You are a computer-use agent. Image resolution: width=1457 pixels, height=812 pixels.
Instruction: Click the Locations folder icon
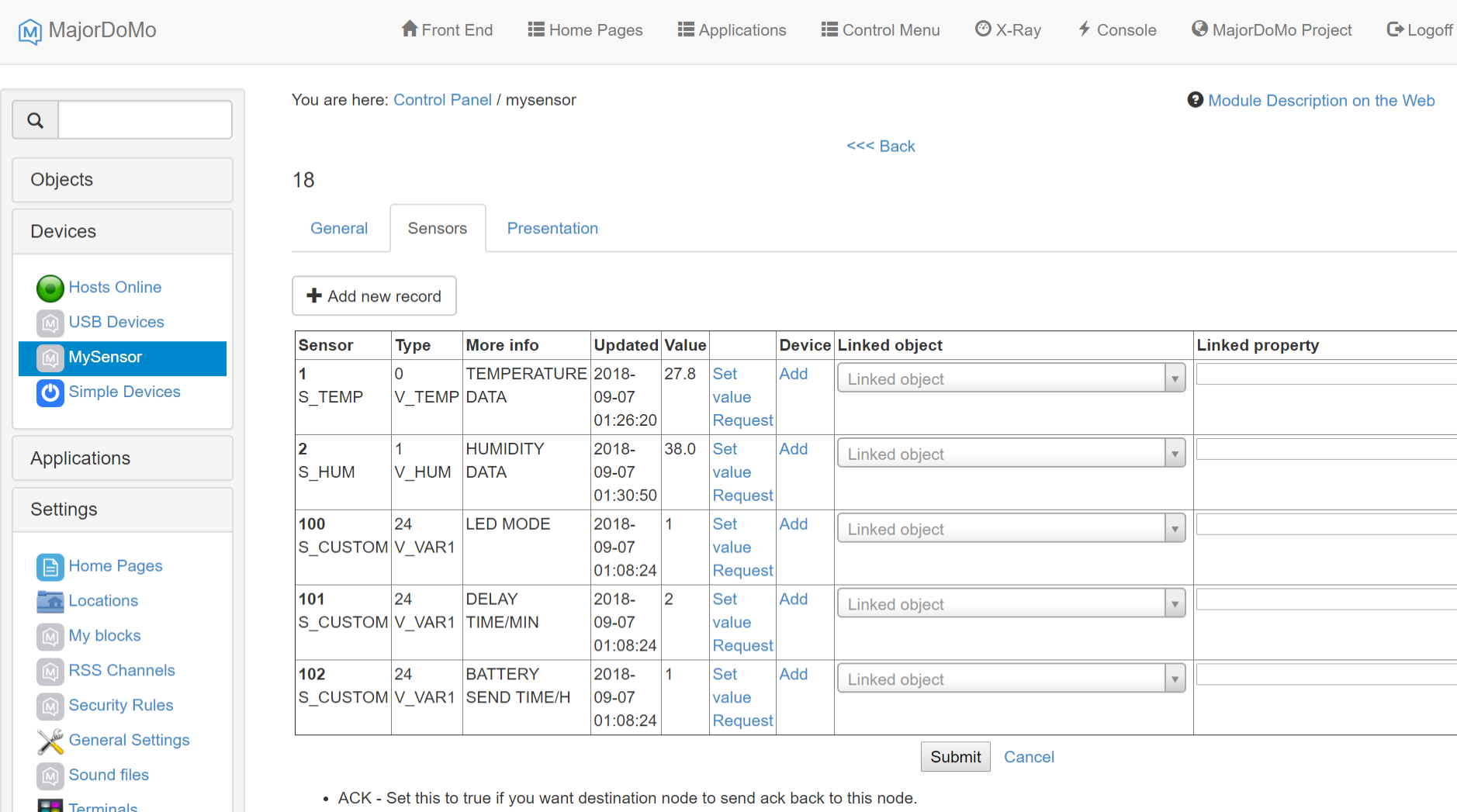[x=50, y=601]
